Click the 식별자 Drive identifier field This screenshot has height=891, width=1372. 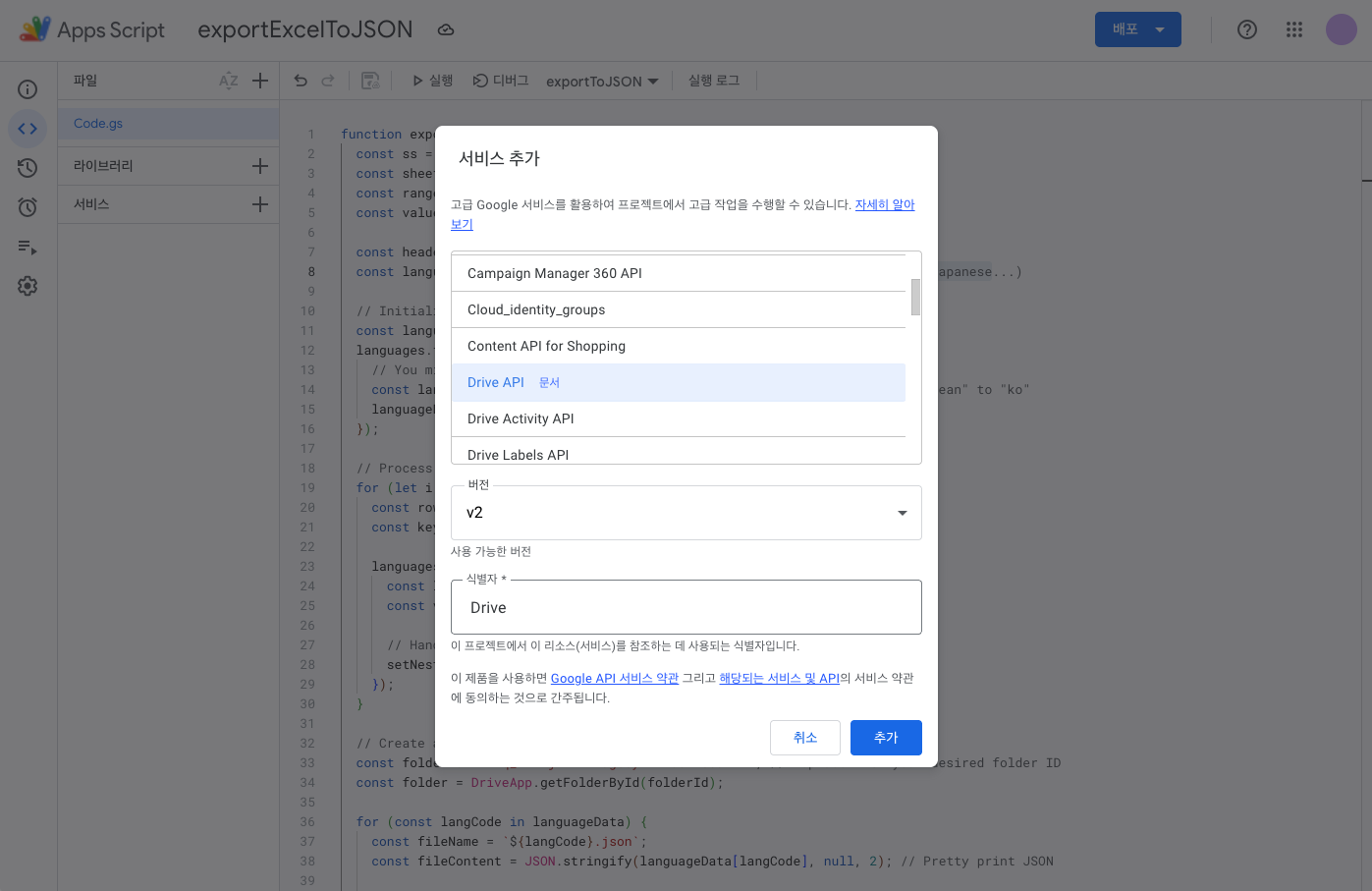[686, 607]
